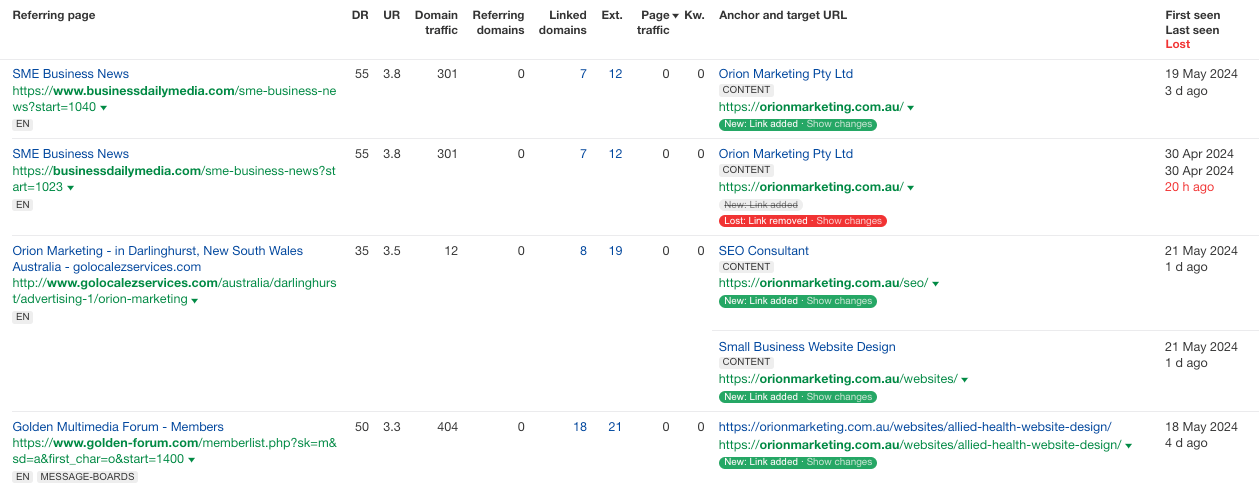Sort by the Page traffic column header
Screen dimensions: 1259x490
[x=655, y=23]
